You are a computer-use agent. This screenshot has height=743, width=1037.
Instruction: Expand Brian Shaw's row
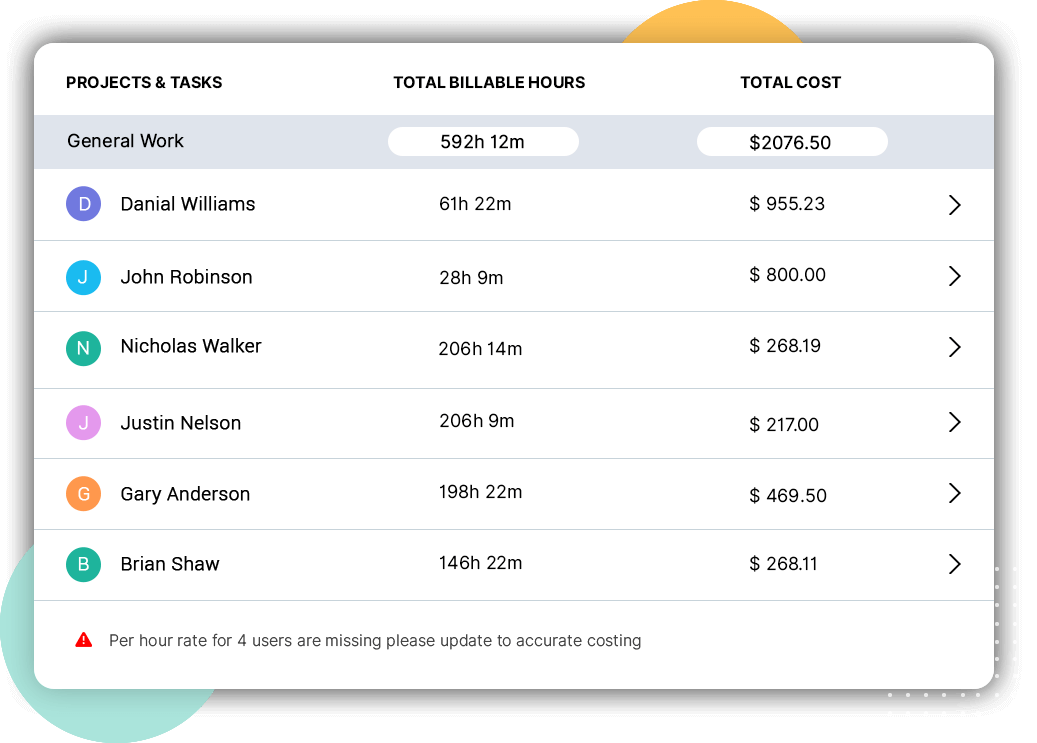[954, 564]
